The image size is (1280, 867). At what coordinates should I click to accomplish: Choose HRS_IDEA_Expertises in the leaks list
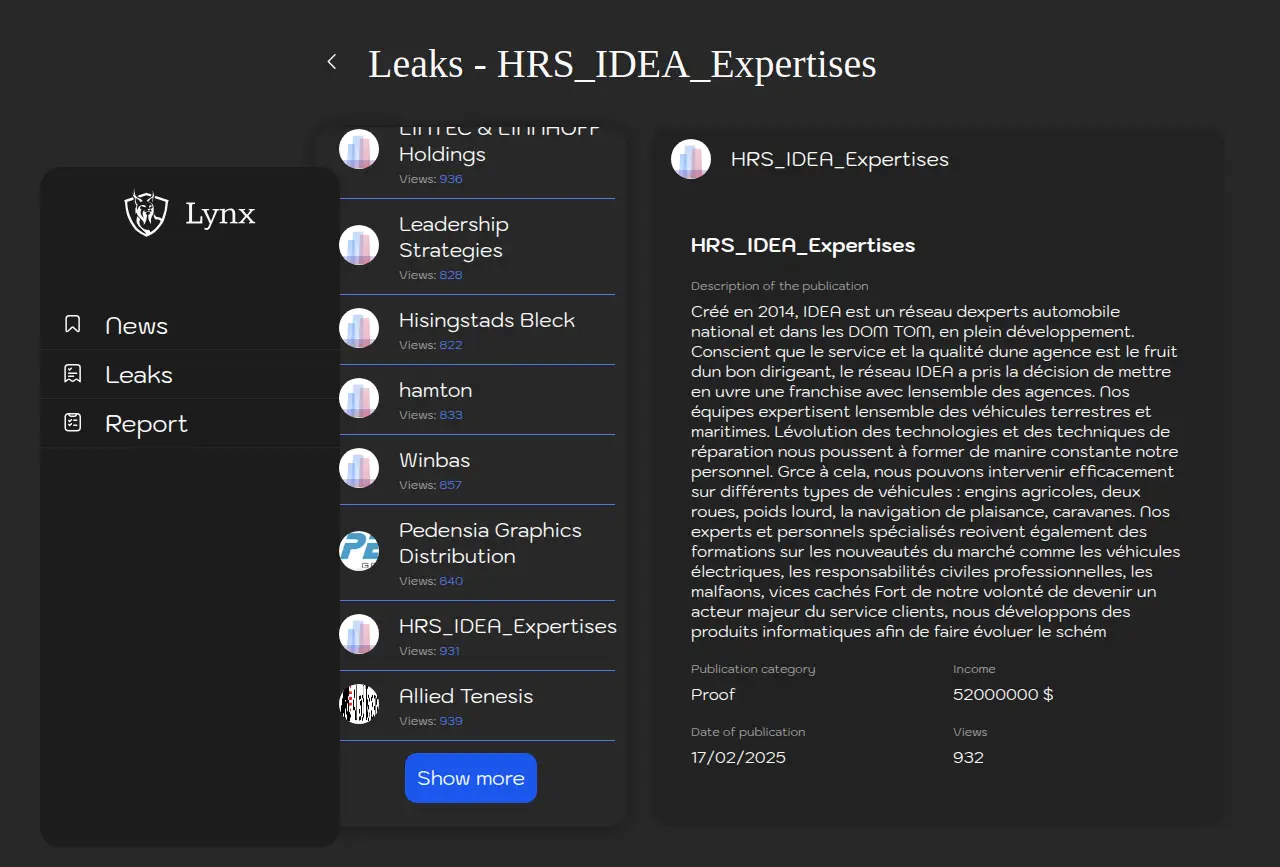pyautogui.click(x=507, y=626)
